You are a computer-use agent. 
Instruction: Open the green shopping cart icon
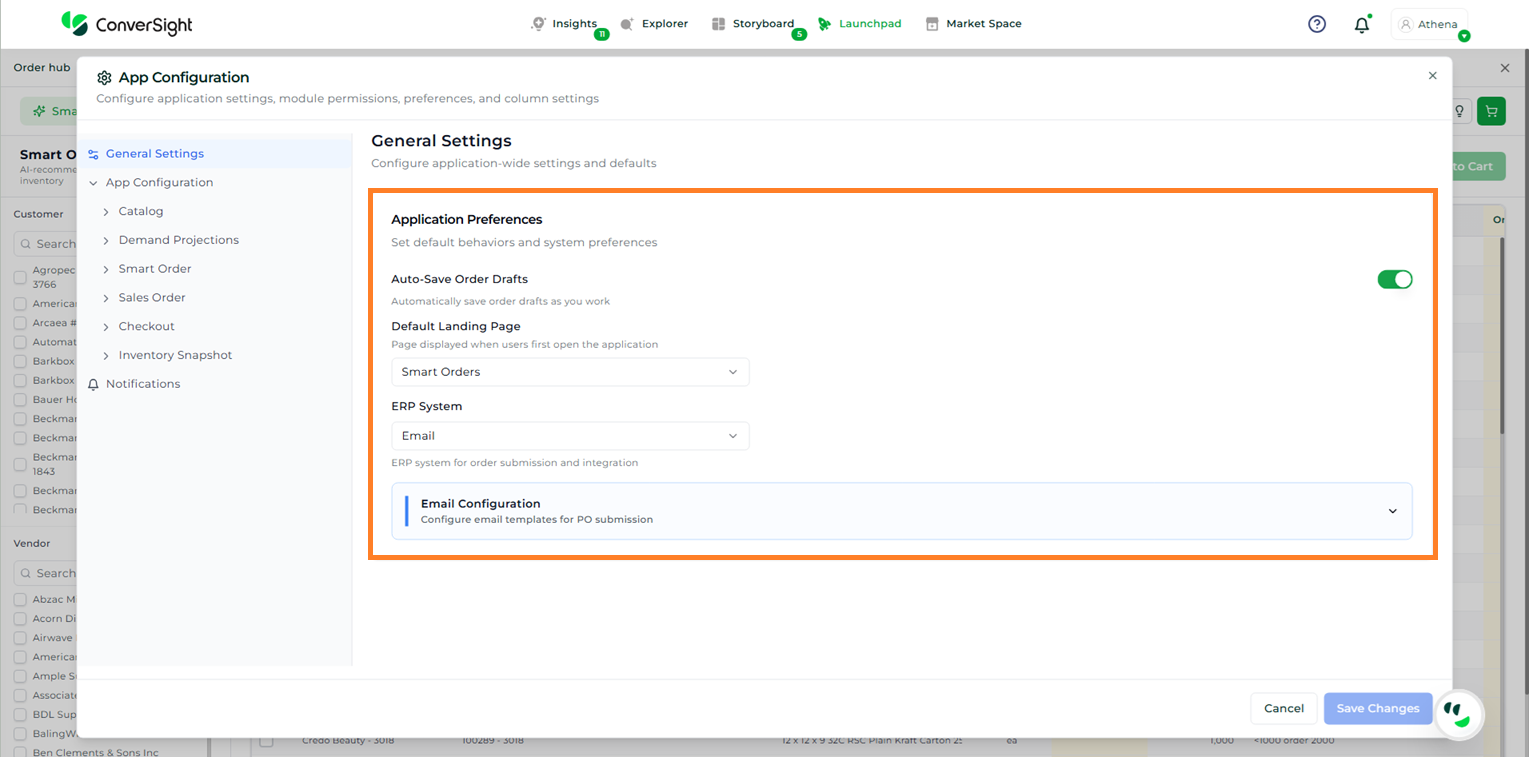(1490, 111)
